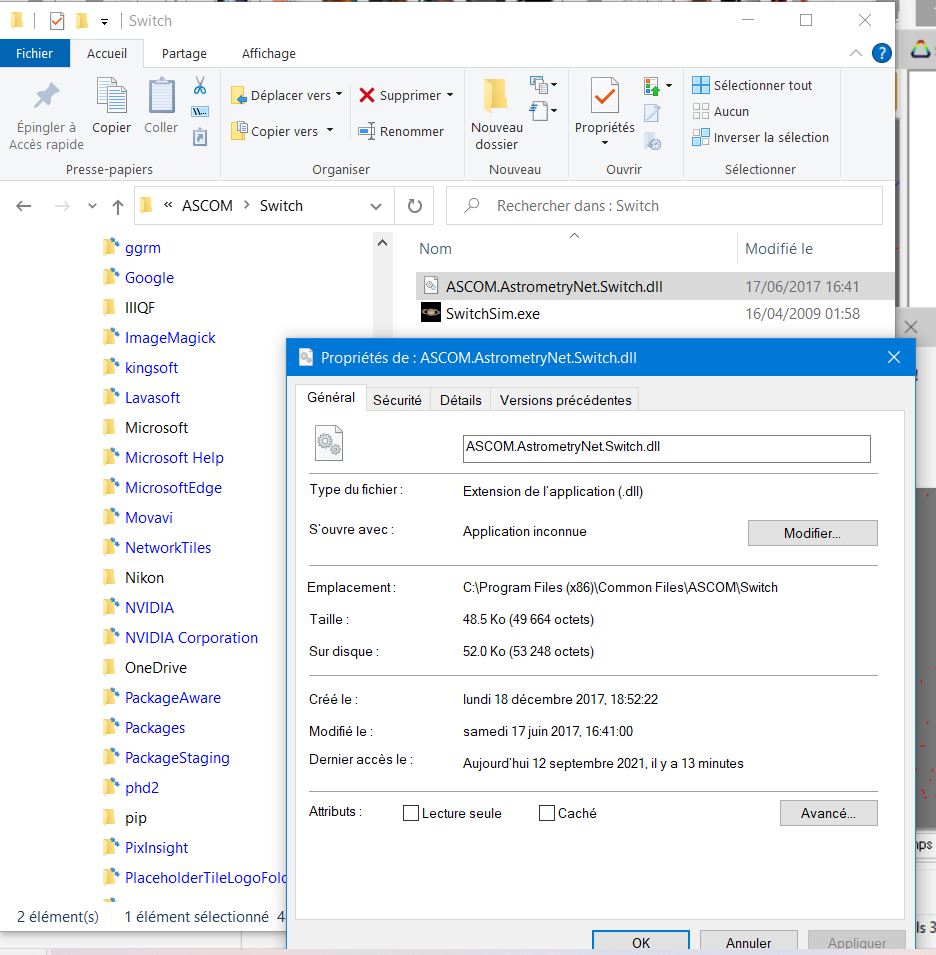Switch to the Sécurité tab
This screenshot has height=955, width=936.
pyautogui.click(x=397, y=400)
